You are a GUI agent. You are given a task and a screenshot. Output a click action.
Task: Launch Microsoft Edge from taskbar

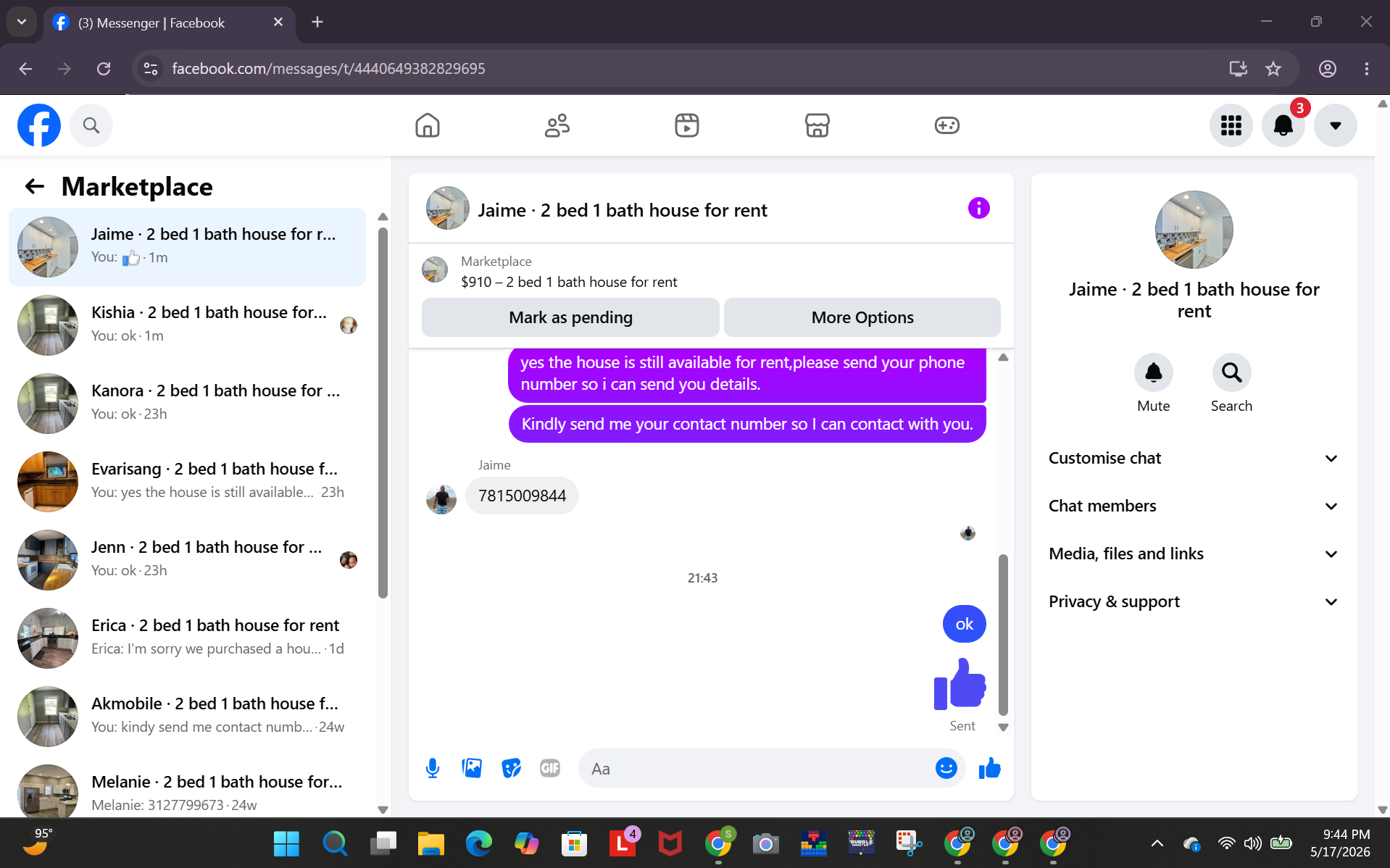478,843
